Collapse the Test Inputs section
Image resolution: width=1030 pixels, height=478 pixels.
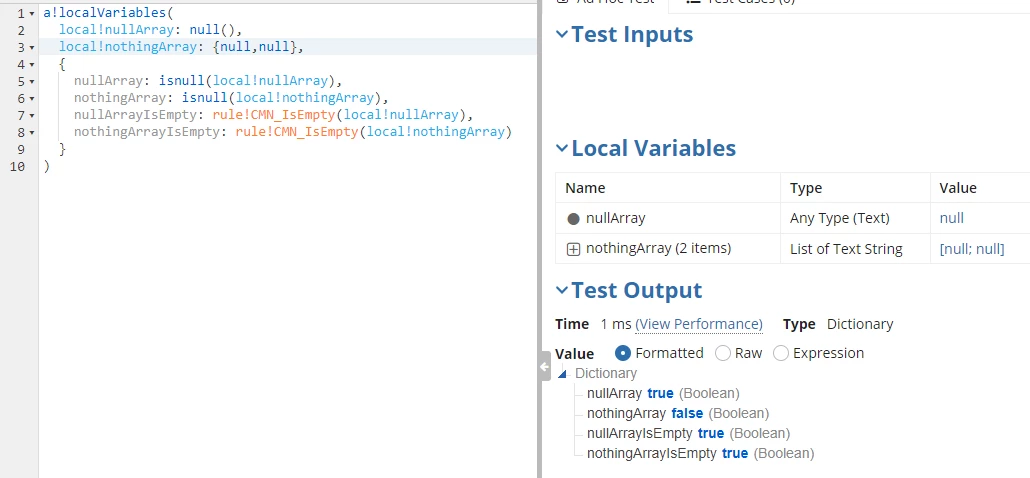(562, 34)
